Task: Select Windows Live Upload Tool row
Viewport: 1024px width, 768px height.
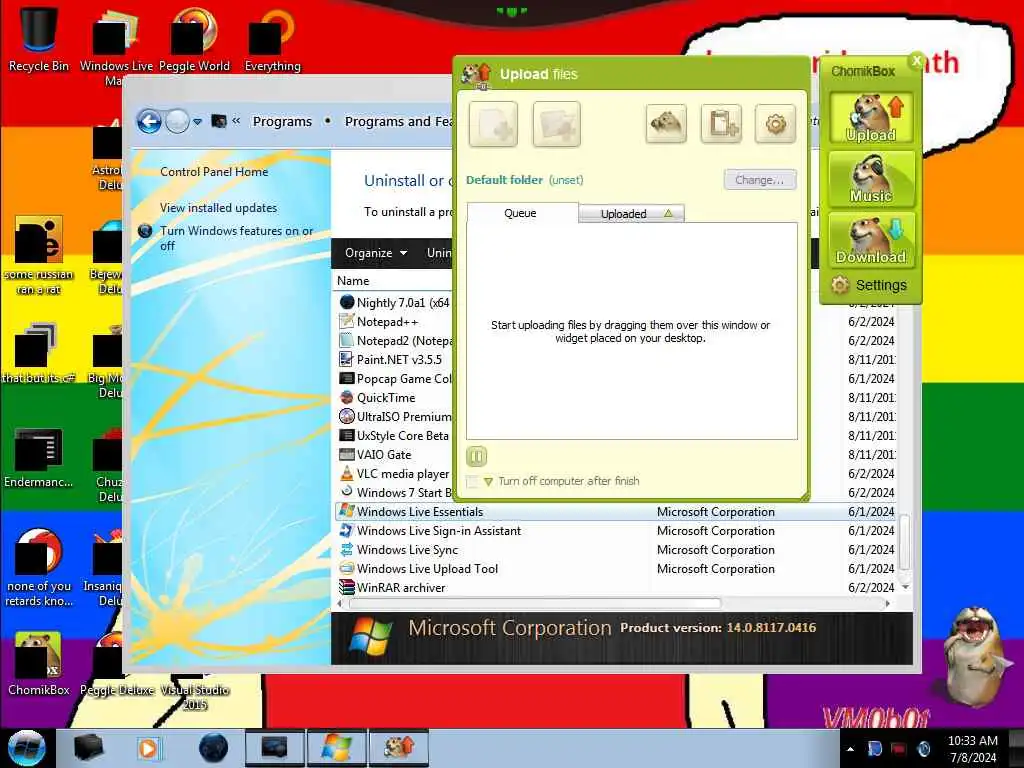Action: click(x=616, y=568)
